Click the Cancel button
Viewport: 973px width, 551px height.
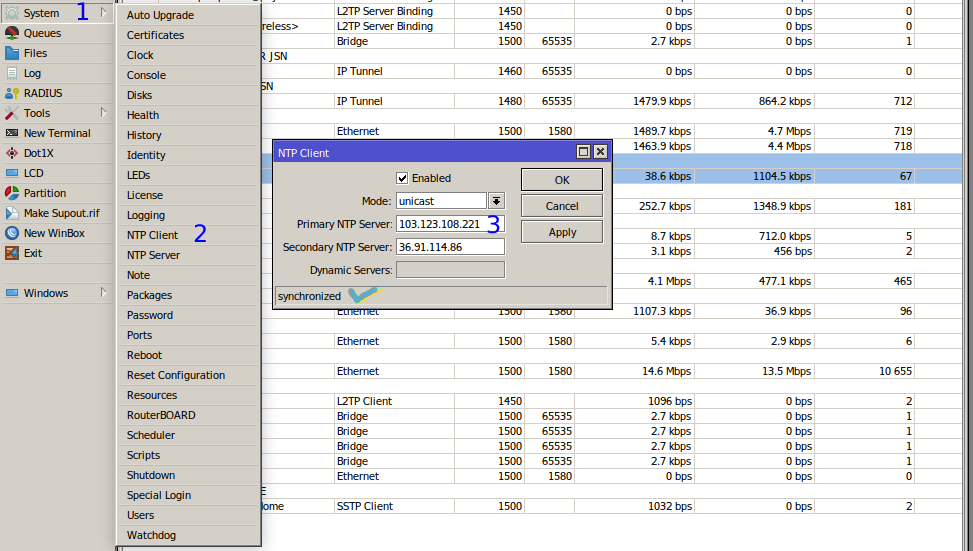pos(562,206)
